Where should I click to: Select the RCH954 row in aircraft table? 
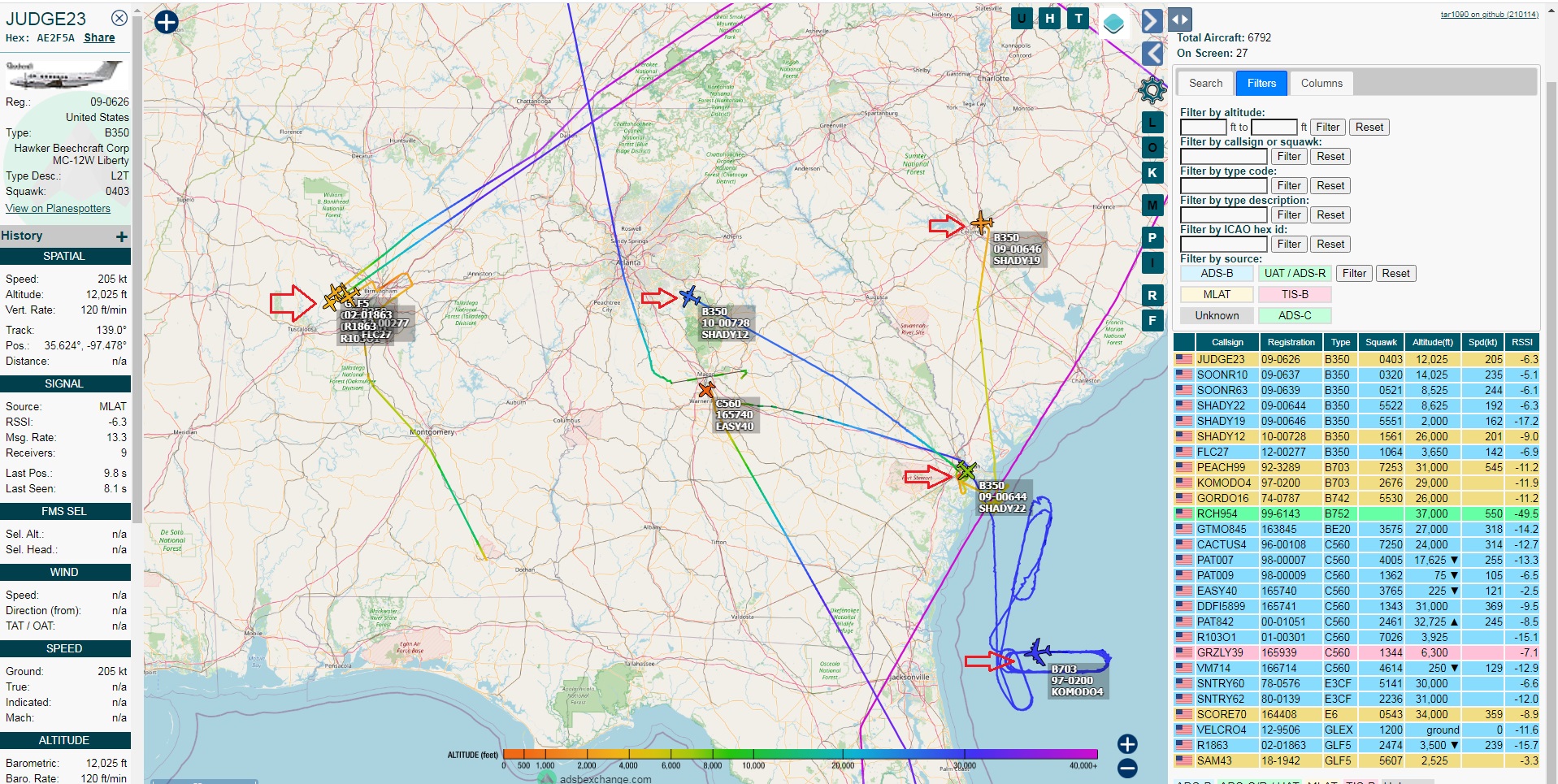1356,513
